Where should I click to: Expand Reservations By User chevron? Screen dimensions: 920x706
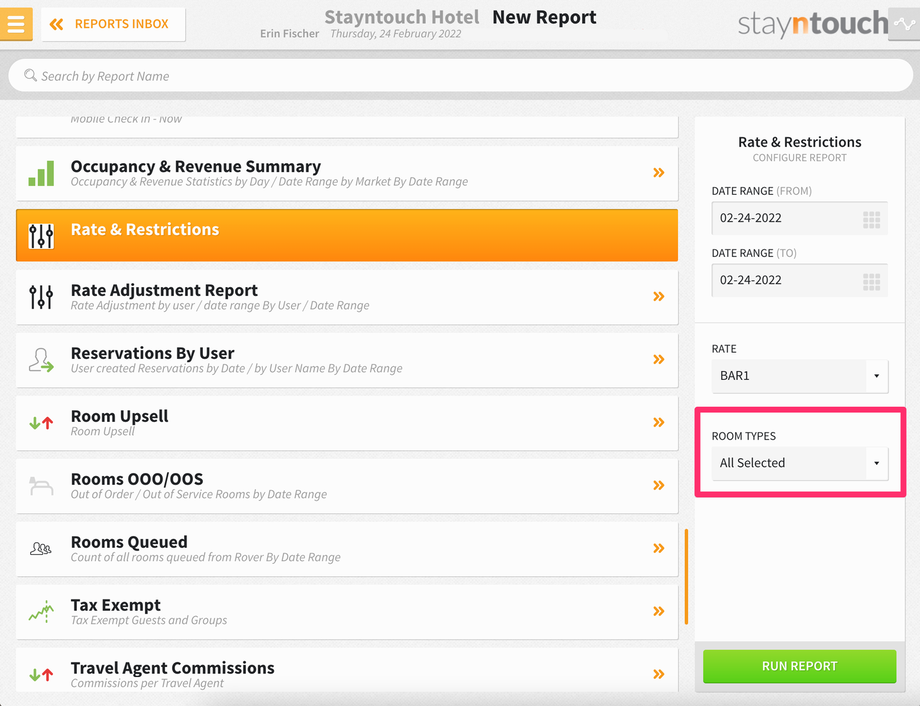(659, 359)
